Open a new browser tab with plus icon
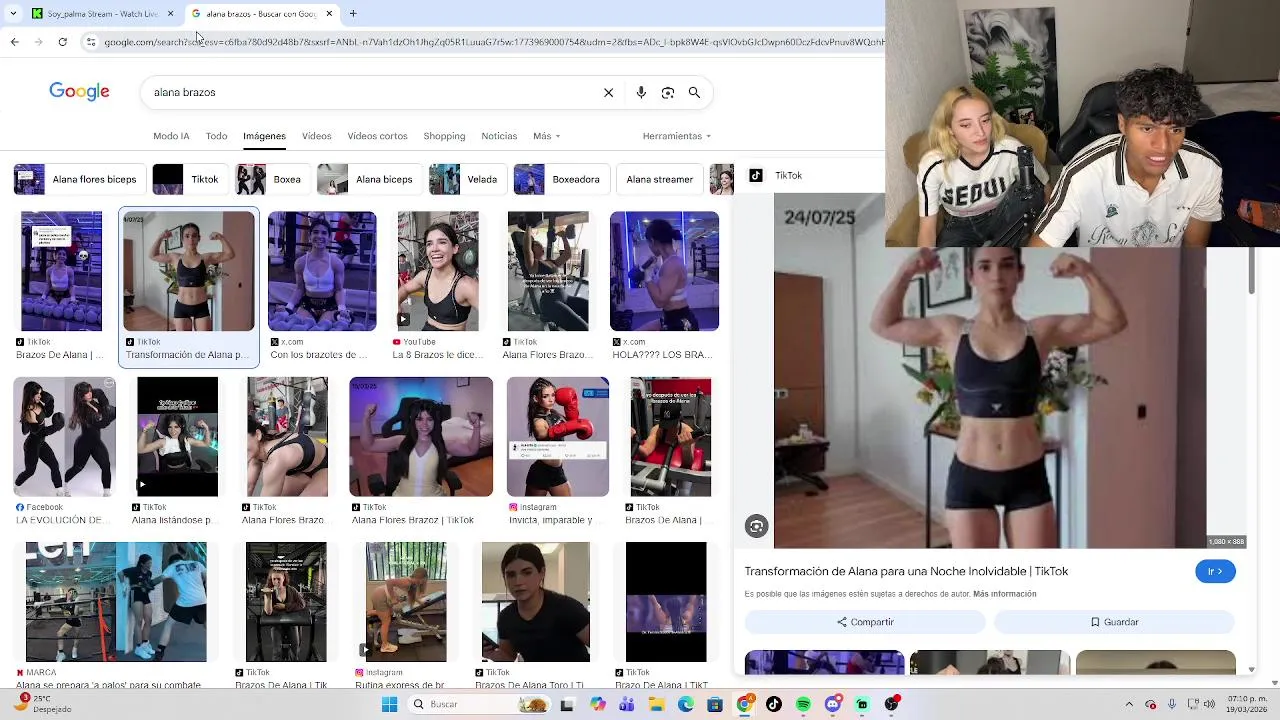Image resolution: width=1280 pixels, height=720 pixels. tap(353, 14)
